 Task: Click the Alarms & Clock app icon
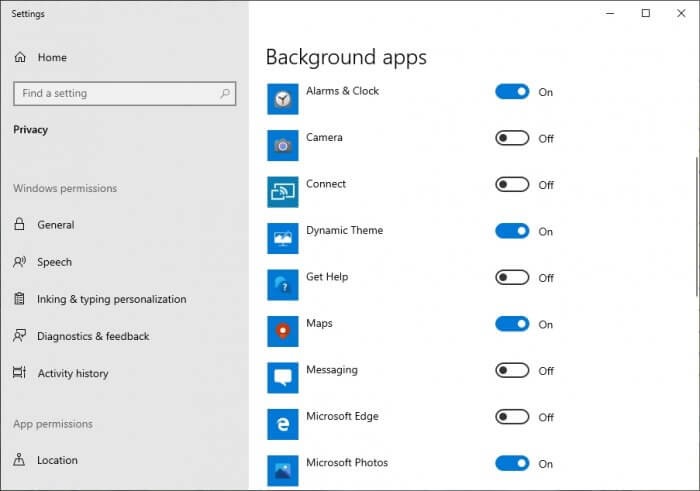[283, 99]
